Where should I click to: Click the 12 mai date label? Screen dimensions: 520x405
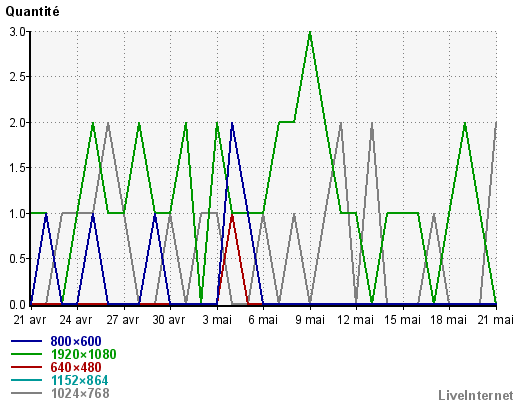point(355,320)
